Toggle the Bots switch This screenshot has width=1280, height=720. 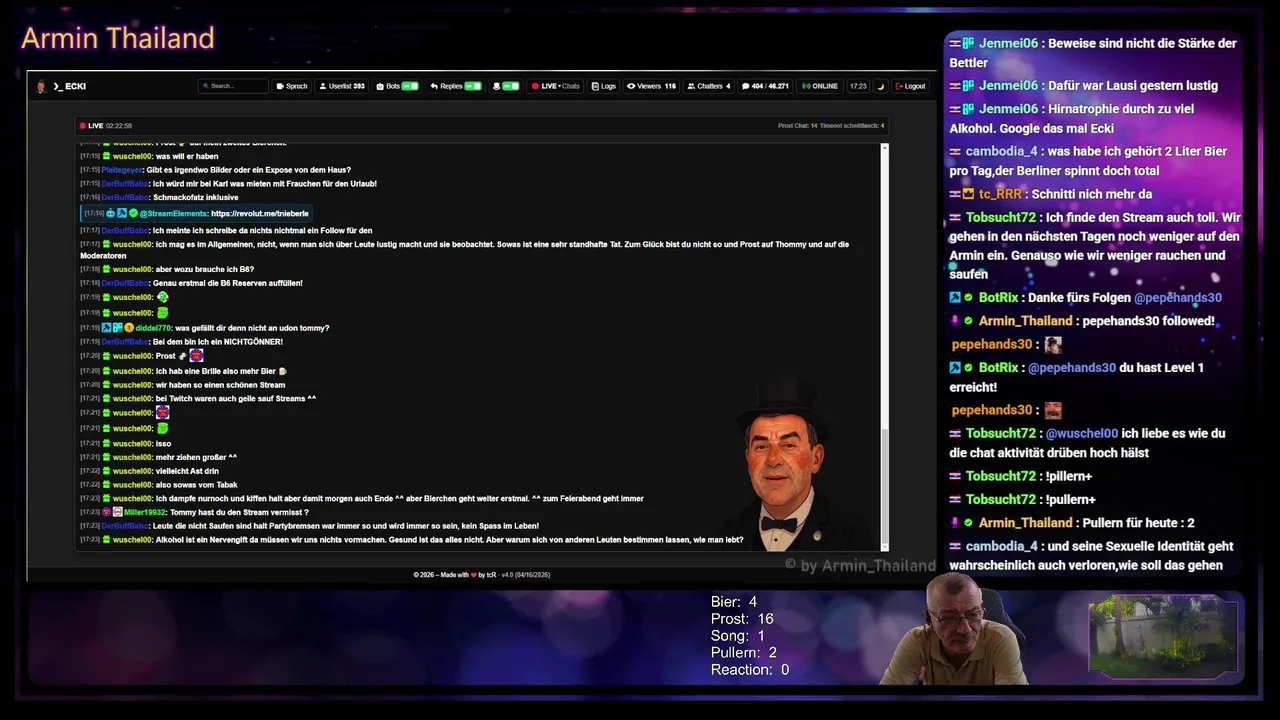coord(410,86)
